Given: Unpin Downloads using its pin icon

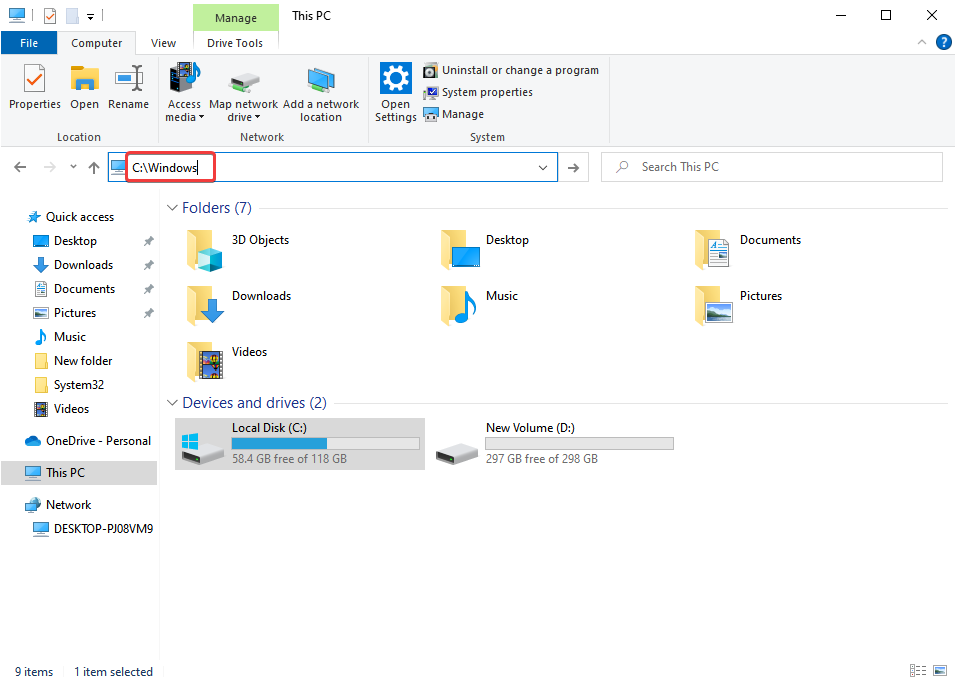Looking at the screenshot, I should point(148,265).
